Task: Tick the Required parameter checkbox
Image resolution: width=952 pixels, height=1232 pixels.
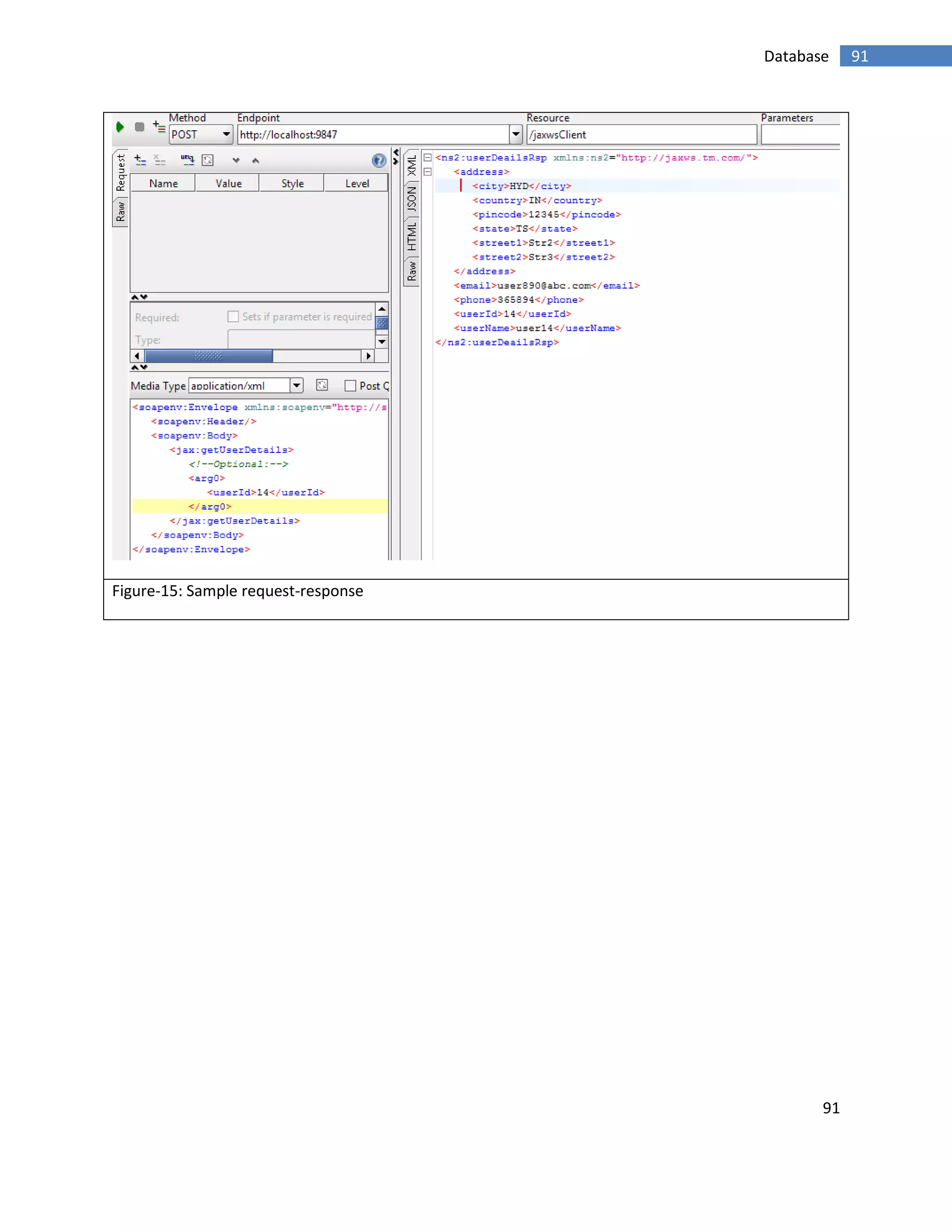Action: [x=233, y=317]
